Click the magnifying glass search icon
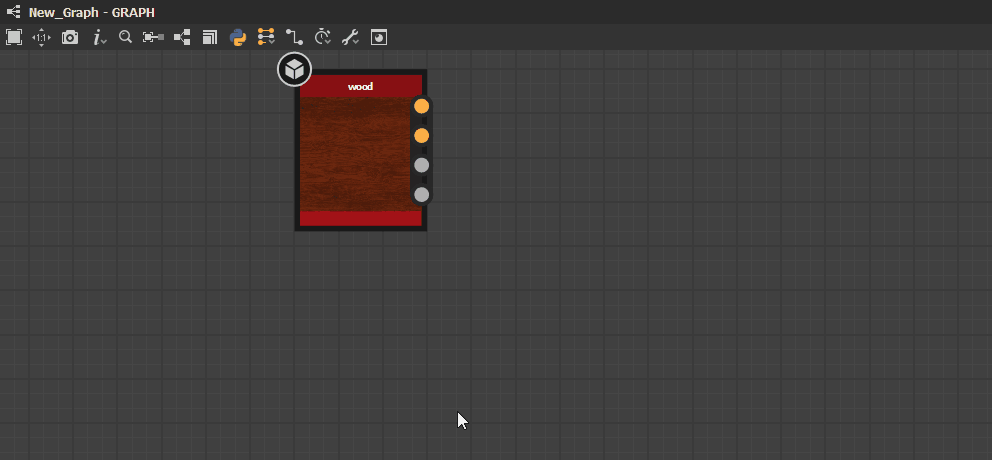The width and height of the screenshot is (992, 460). tap(125, 37)
